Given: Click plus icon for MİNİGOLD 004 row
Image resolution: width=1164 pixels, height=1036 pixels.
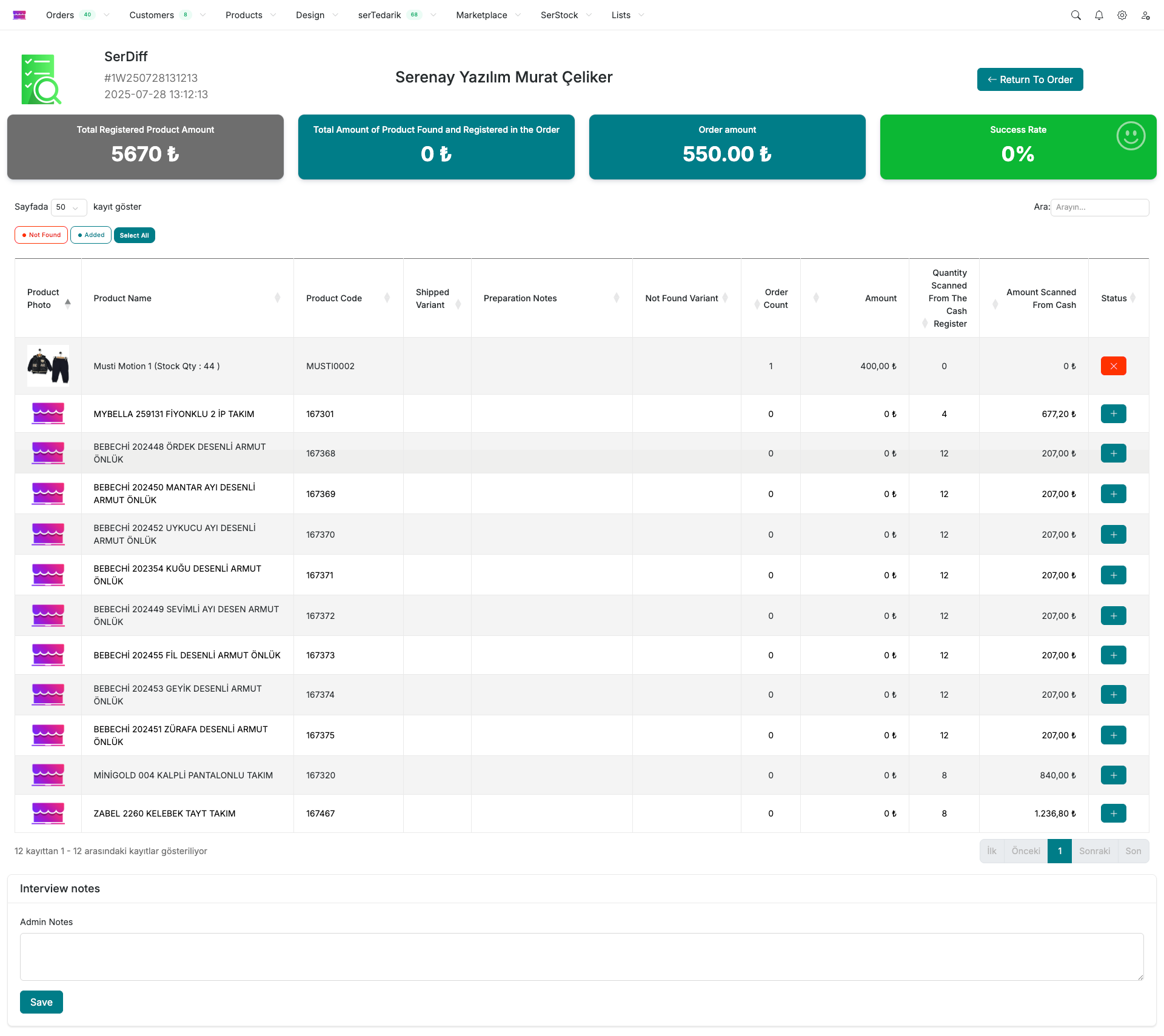Looking at the screenshot, I should tap(1113, 775).
